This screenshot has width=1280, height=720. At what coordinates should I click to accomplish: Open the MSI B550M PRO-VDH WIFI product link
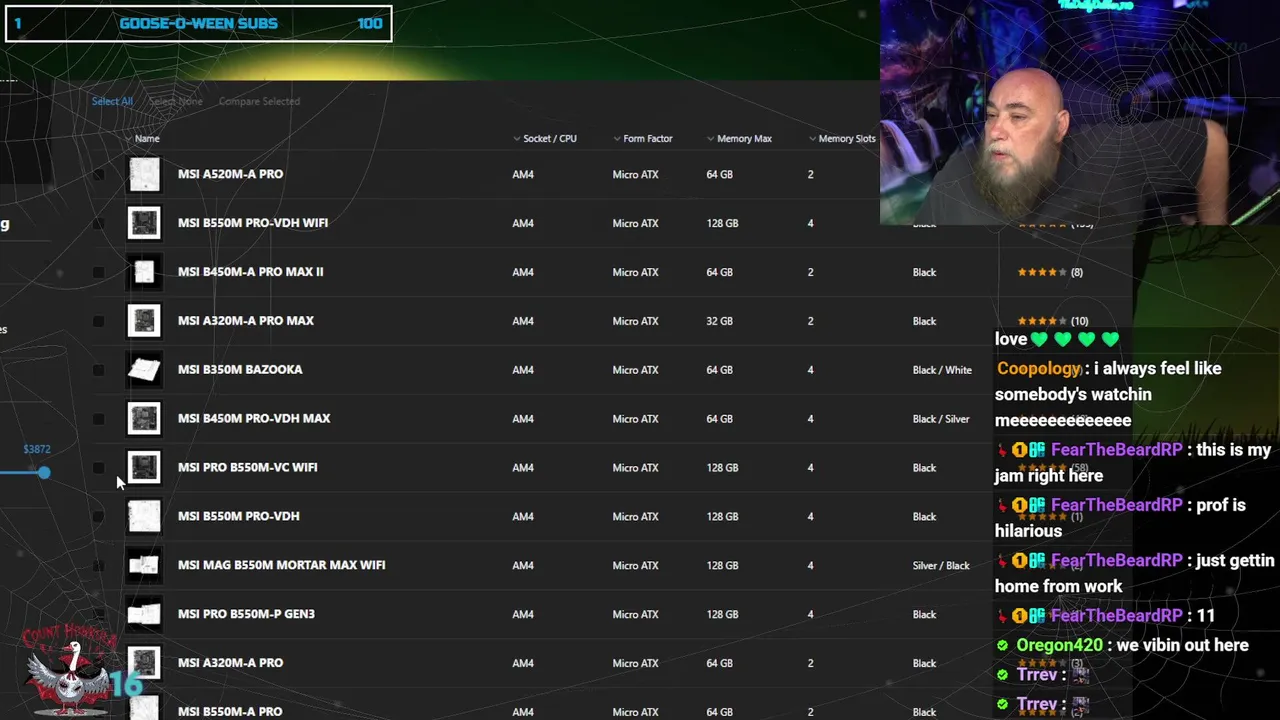[x=253, y=223]
